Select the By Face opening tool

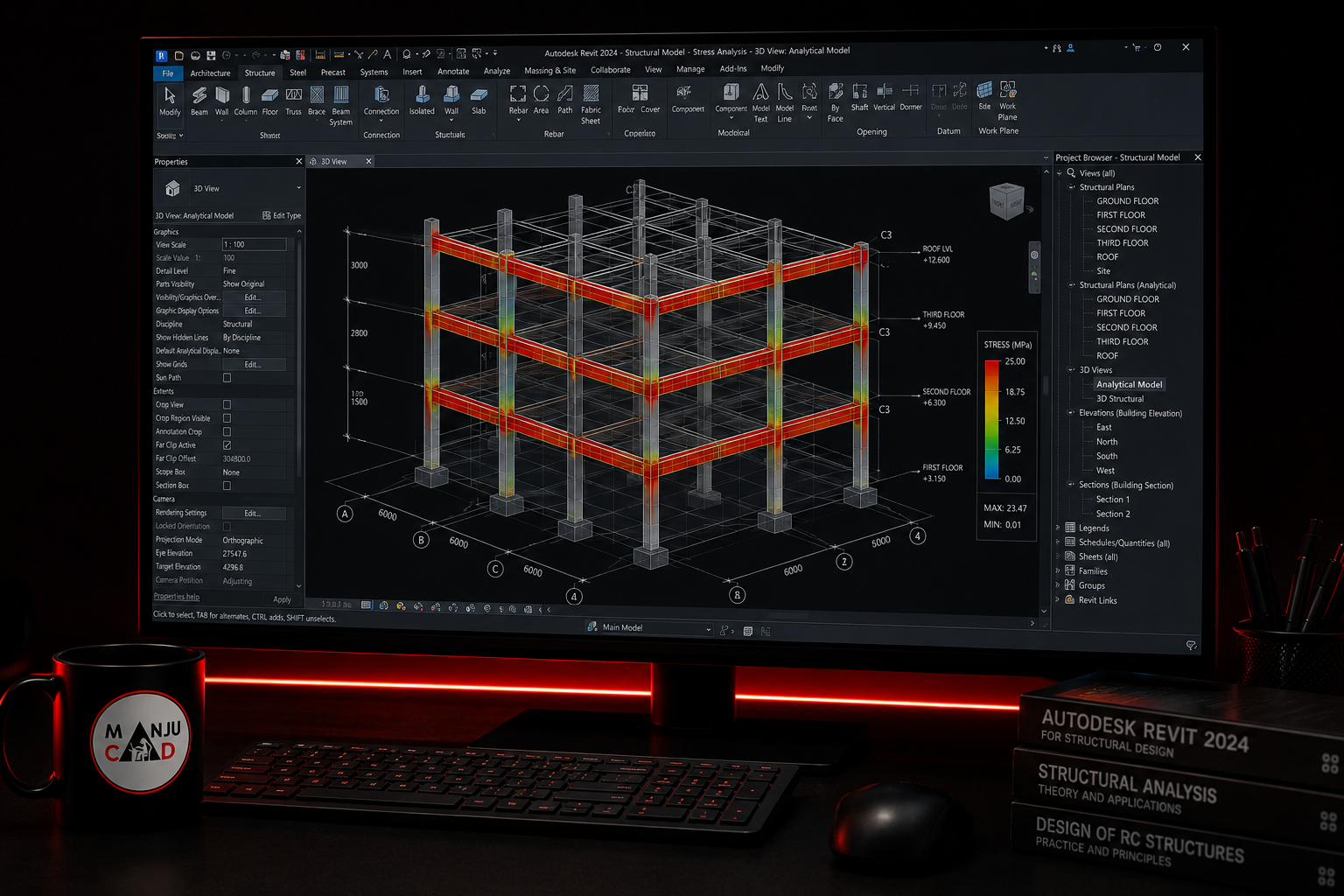point(836,102)
